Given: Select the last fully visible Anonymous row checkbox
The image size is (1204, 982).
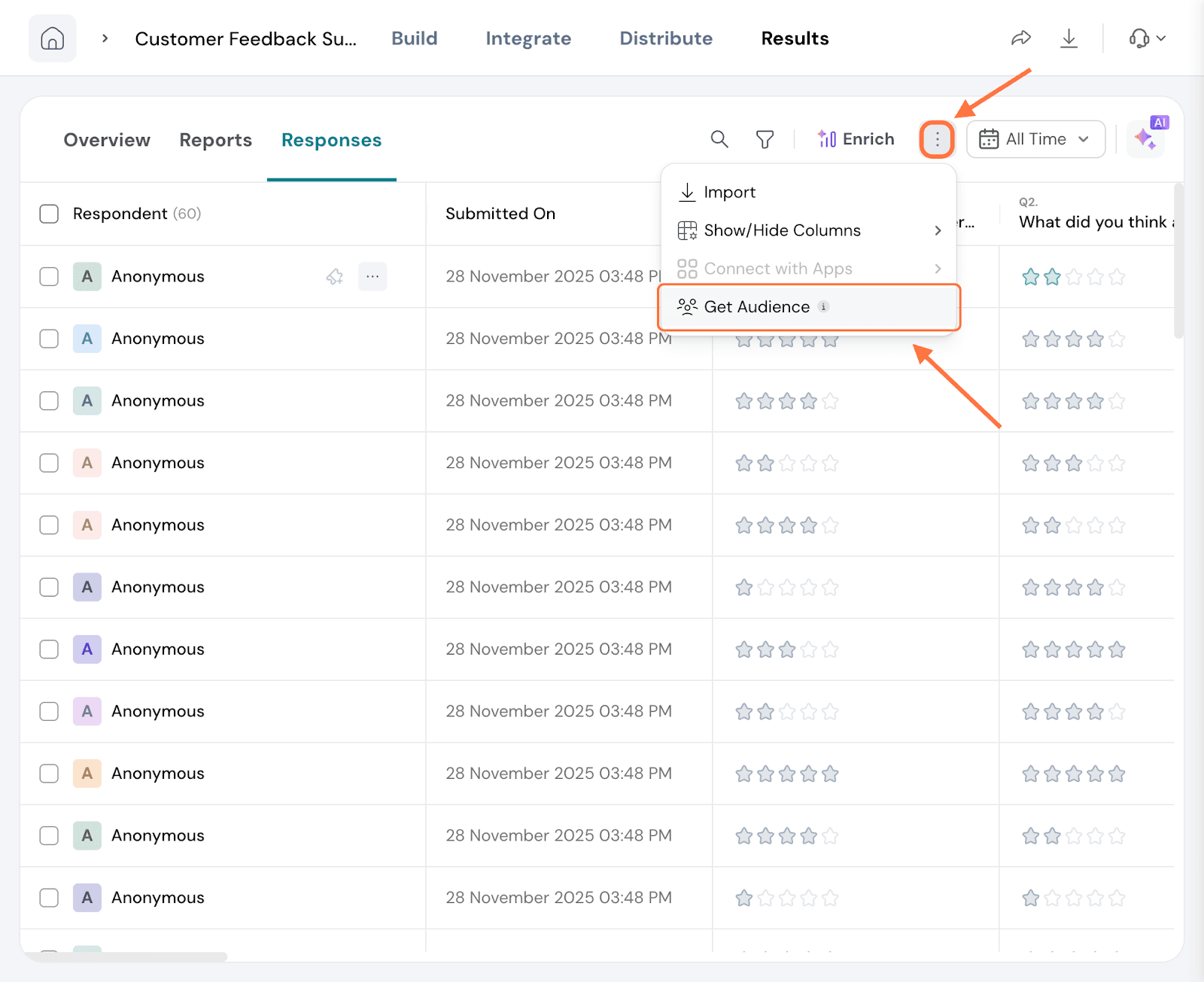Looking at the screenshot, I should pos(49,898).
